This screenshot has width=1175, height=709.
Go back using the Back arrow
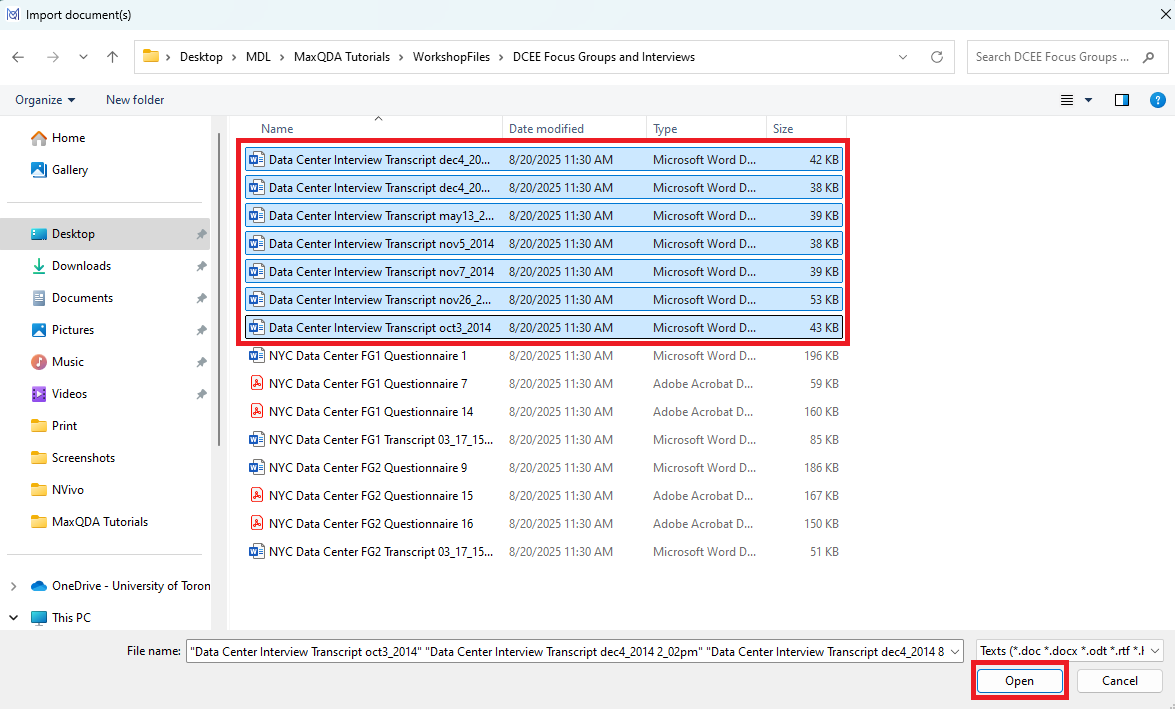[19, 57]
